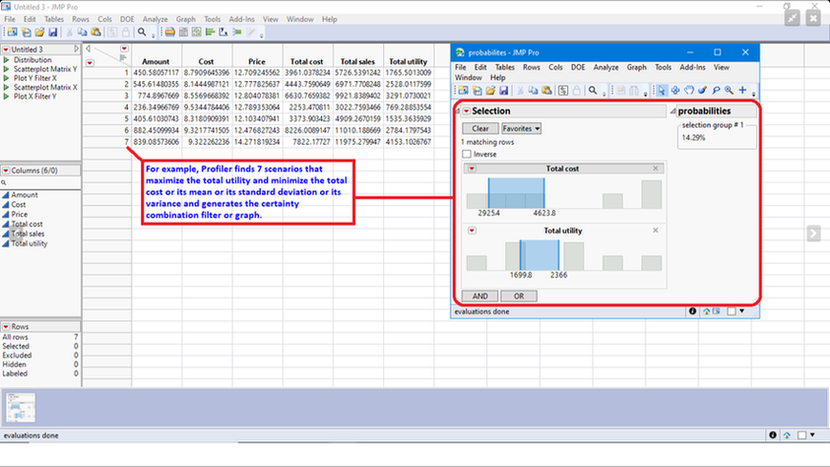The image size is (830, 467).
Task: Remove the Total utility filter
Action: 655,230
